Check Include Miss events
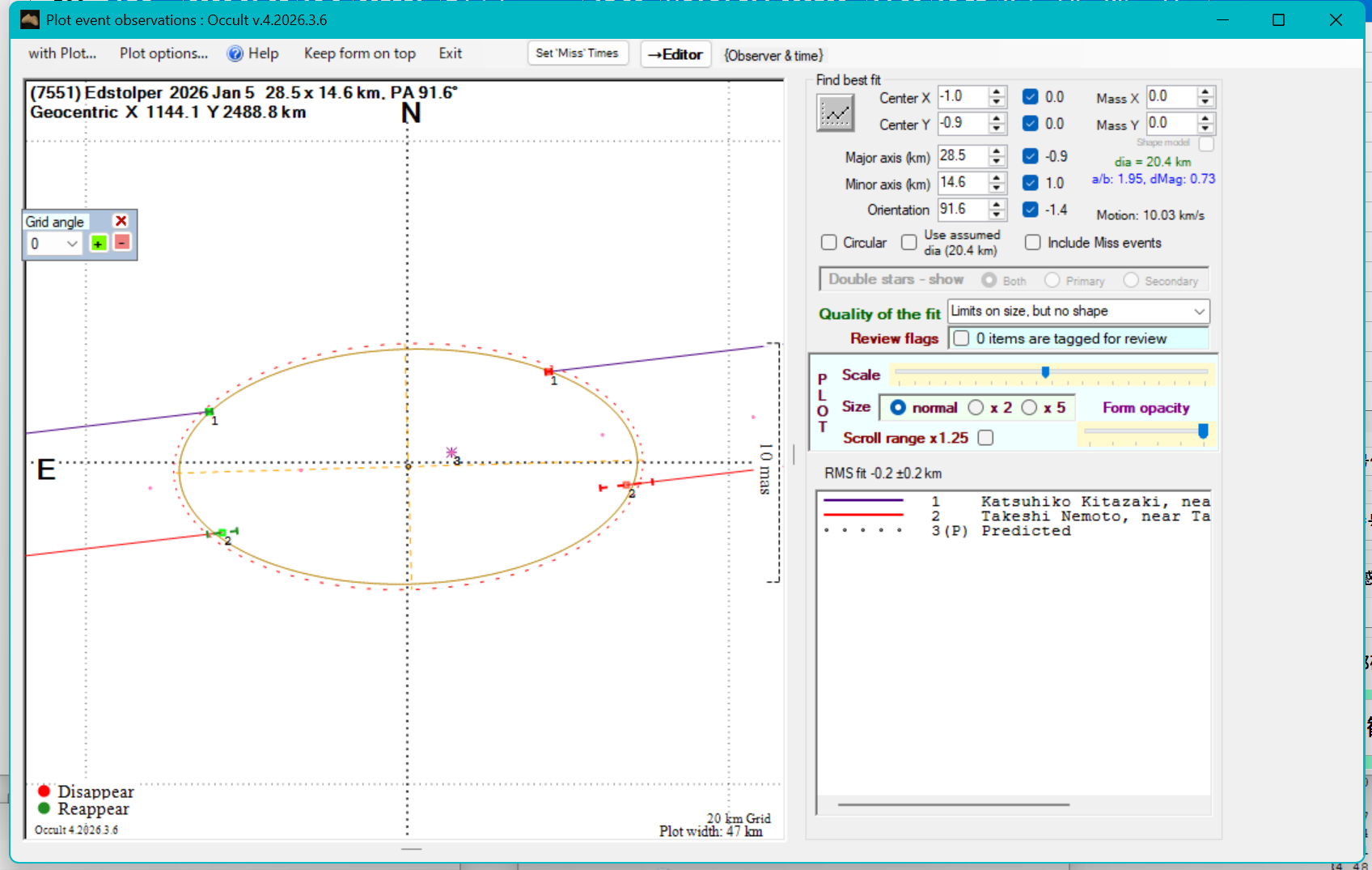Viewport: 1372px width, 870px height. tap(1033, 243)
